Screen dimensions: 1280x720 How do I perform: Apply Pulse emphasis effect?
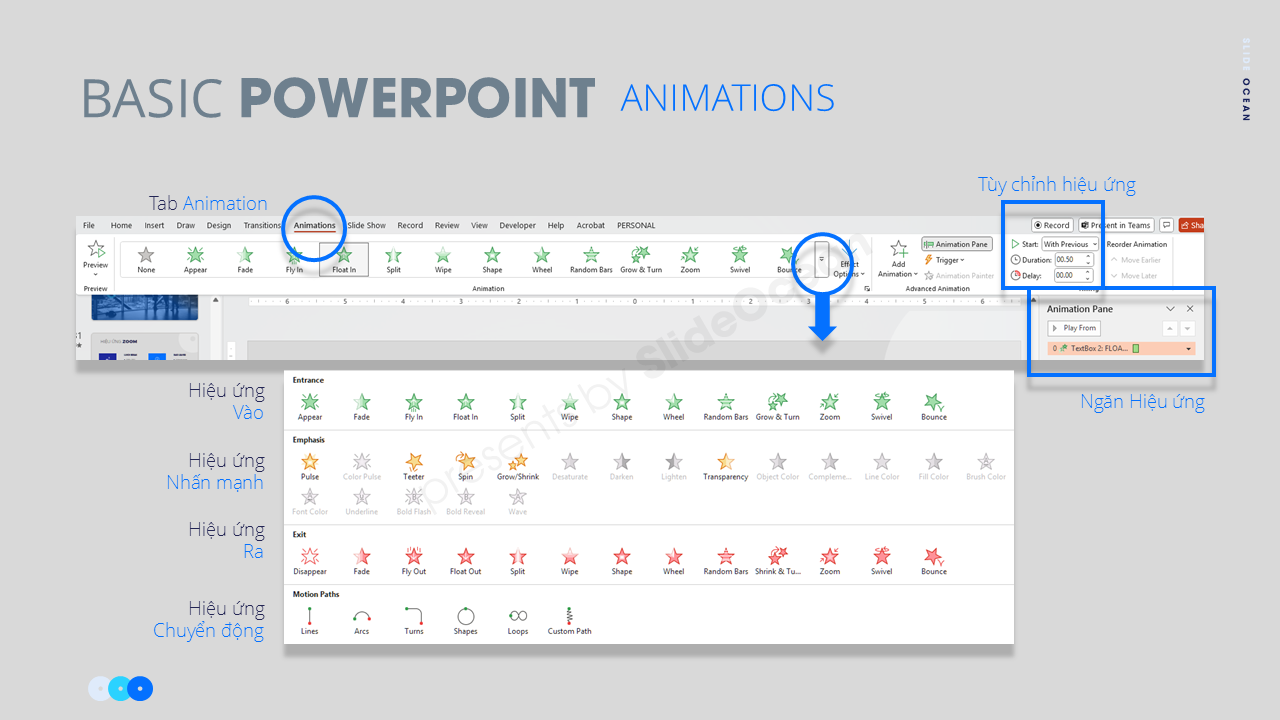[x=310, y=466]
